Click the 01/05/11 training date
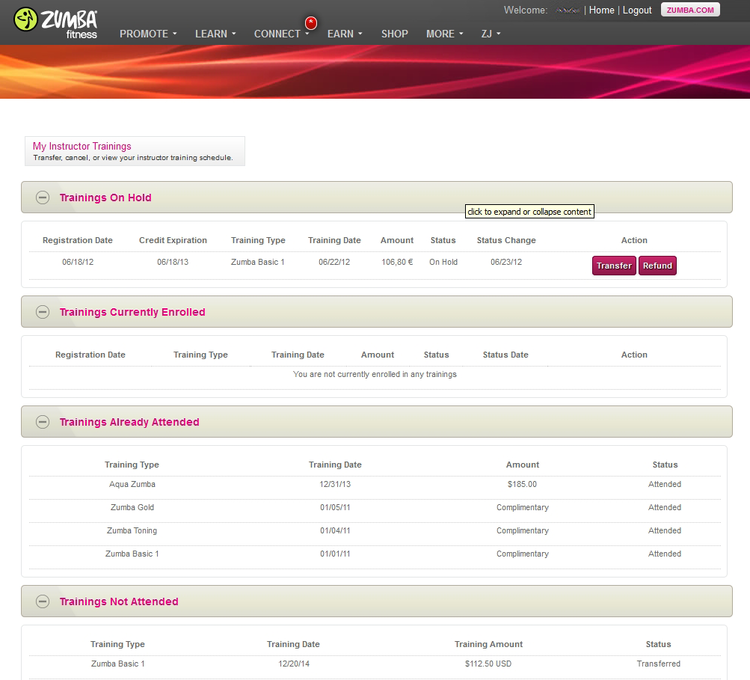The image size is (750, 680). [x=335, y=507]
